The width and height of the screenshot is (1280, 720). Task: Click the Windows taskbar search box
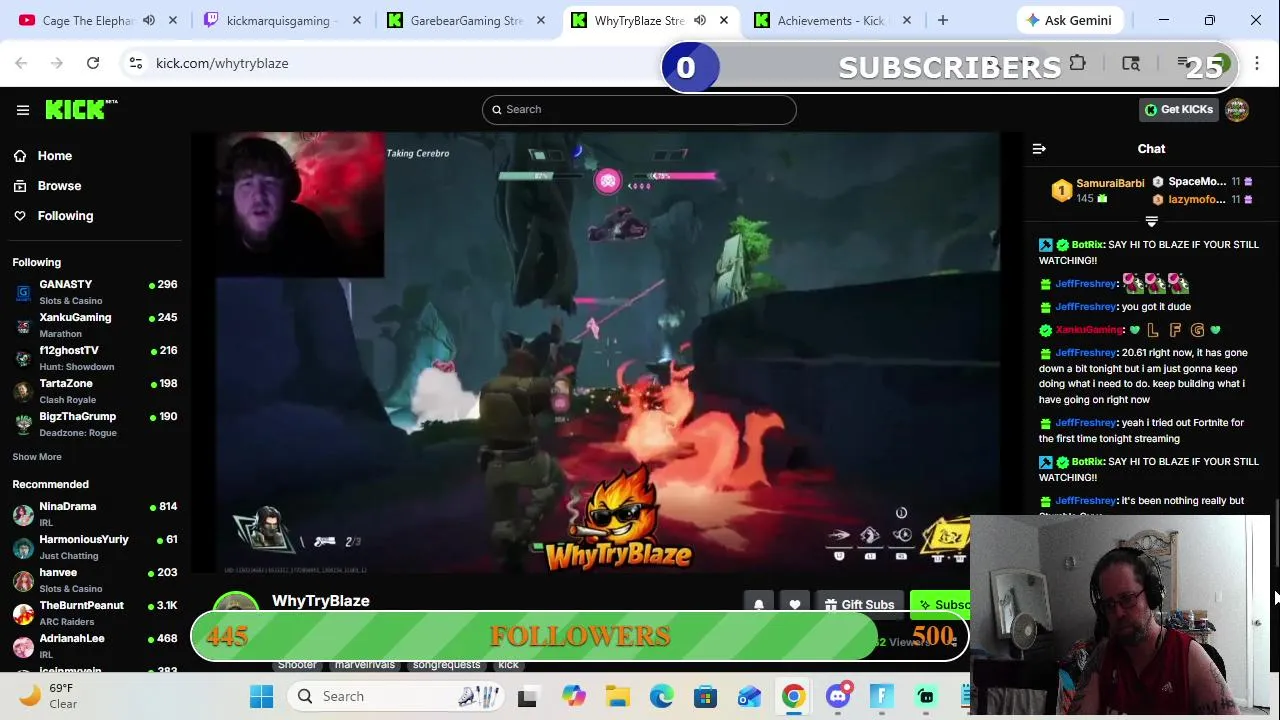397,696
